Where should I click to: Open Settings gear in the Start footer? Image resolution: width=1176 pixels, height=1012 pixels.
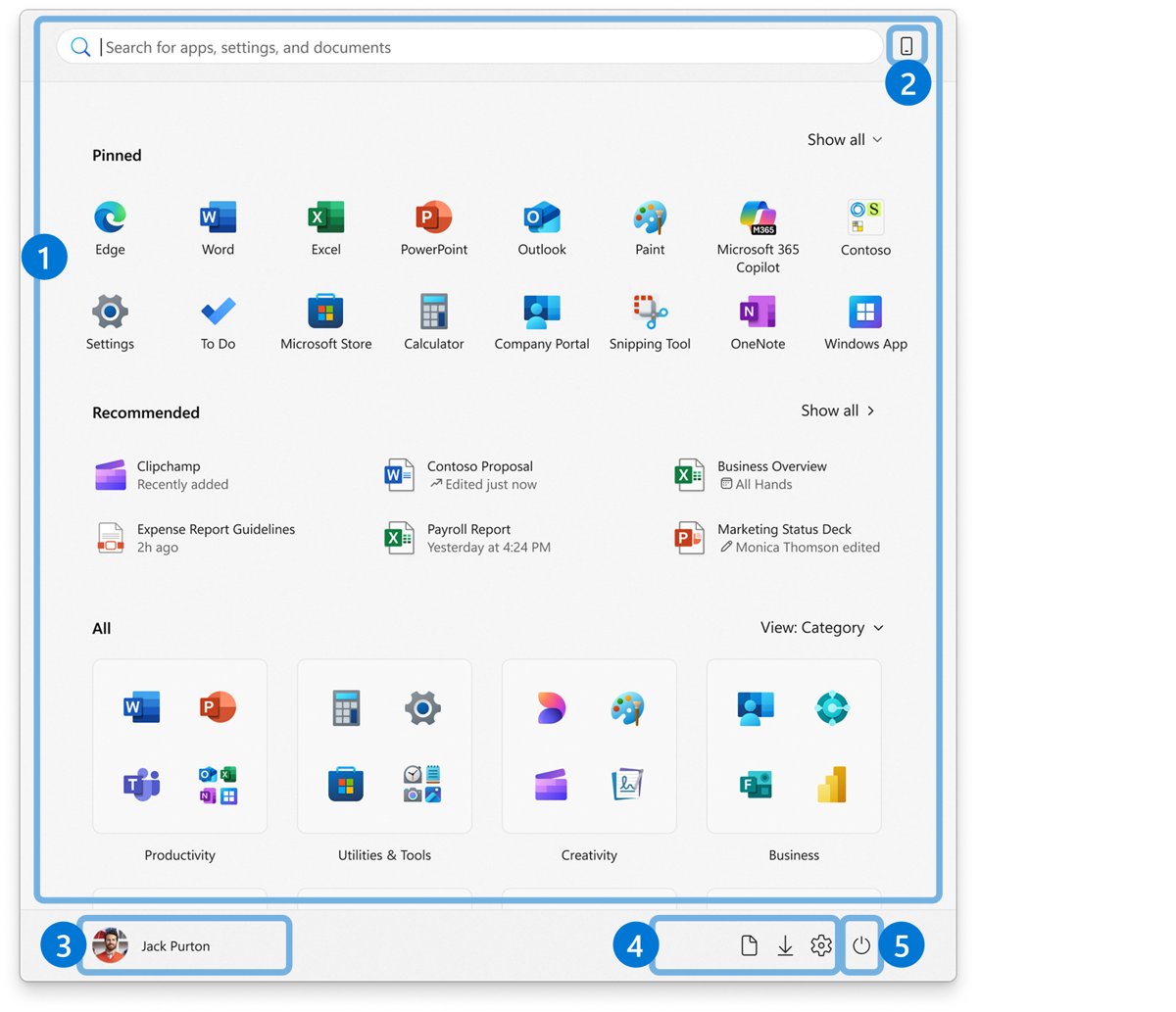tap(821, 945)
